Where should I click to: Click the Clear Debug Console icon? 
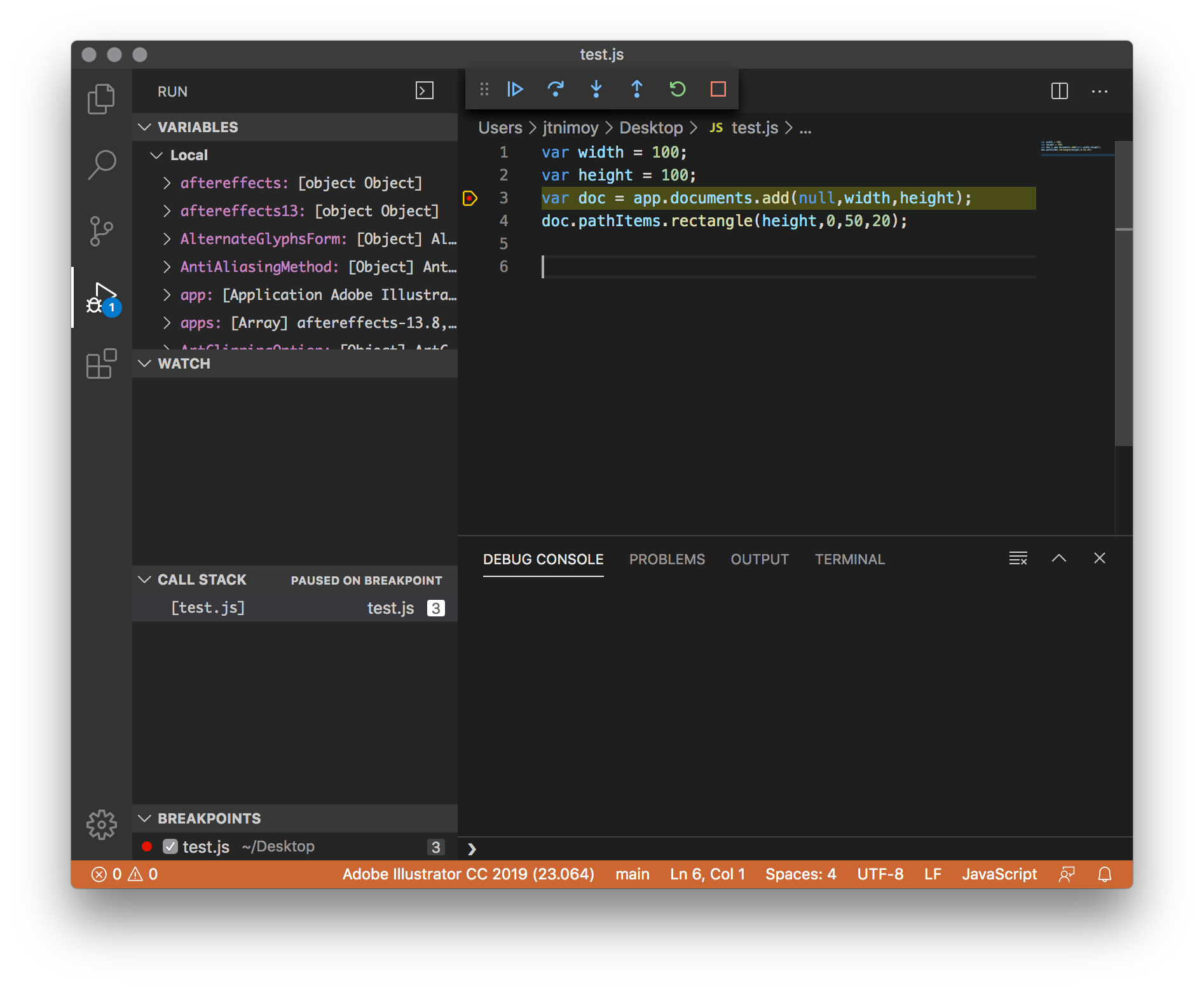click(x=1018, y=559)
